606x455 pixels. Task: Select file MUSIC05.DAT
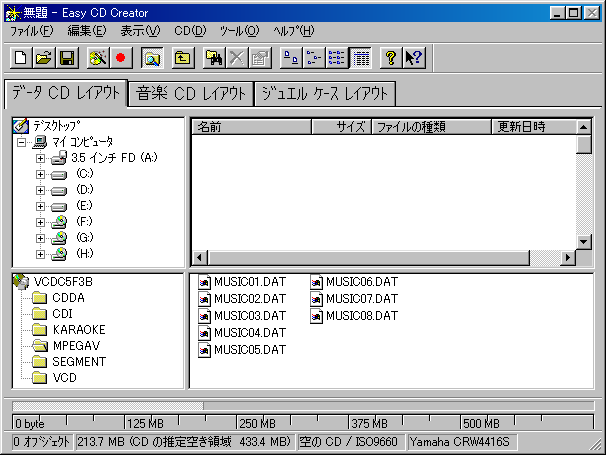[242, 350]
